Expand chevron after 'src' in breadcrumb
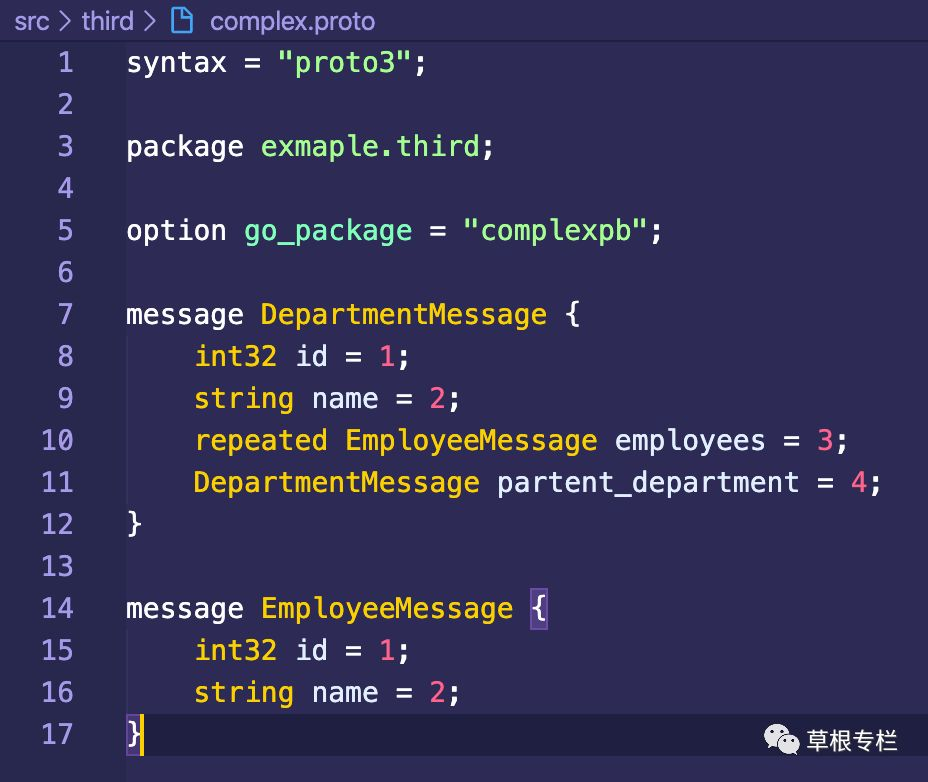Image resolution: width=928 pixels, height=782 pixels. pos(65,22)
